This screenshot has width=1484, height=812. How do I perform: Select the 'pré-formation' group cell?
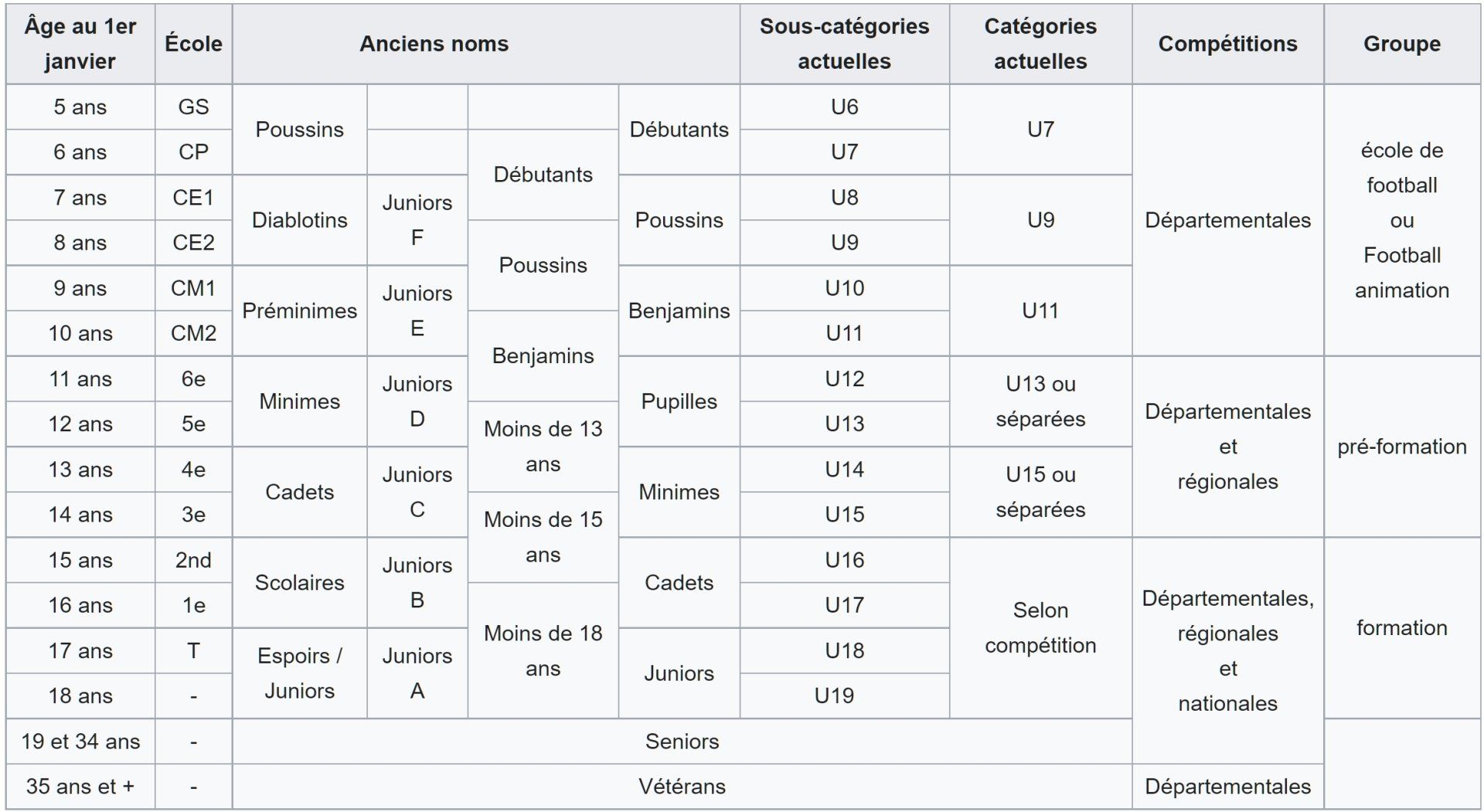(1402, 447)
